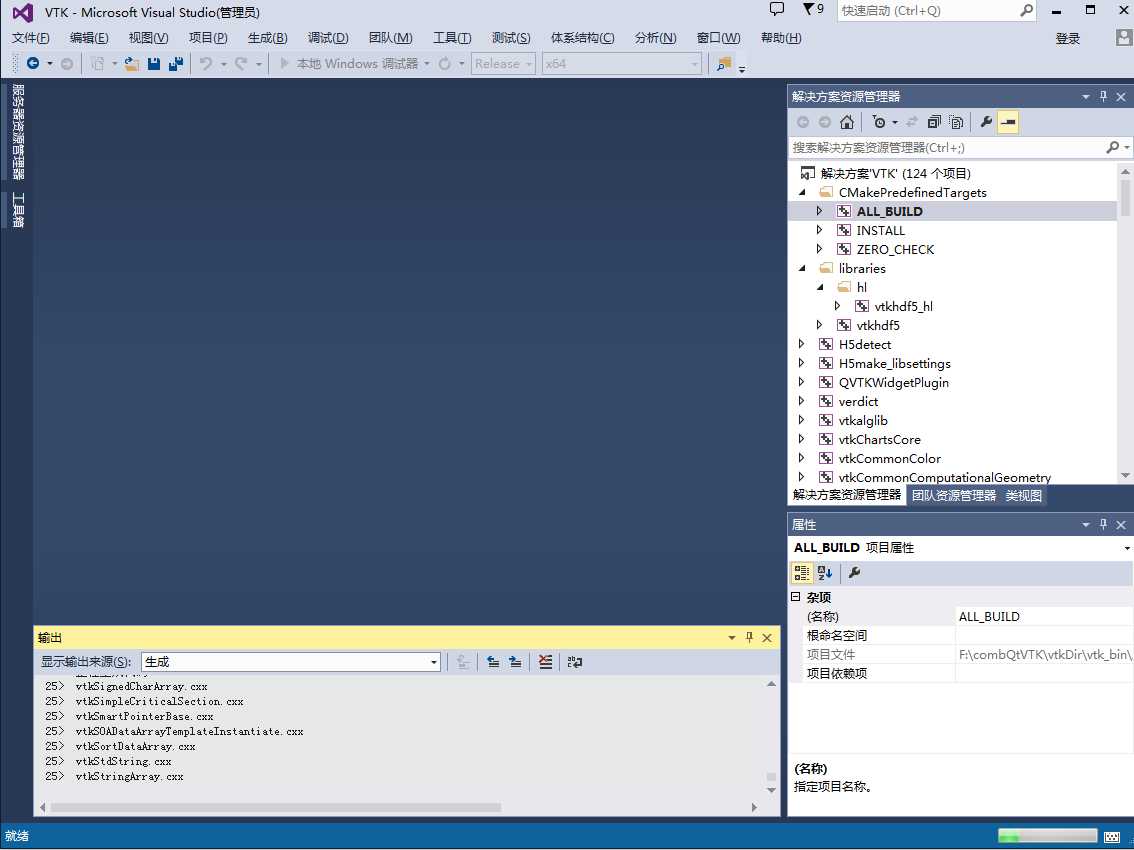Click the feedback speech bubble icon
Viewport: 1134px width, 850px height.
pos(777,9)
